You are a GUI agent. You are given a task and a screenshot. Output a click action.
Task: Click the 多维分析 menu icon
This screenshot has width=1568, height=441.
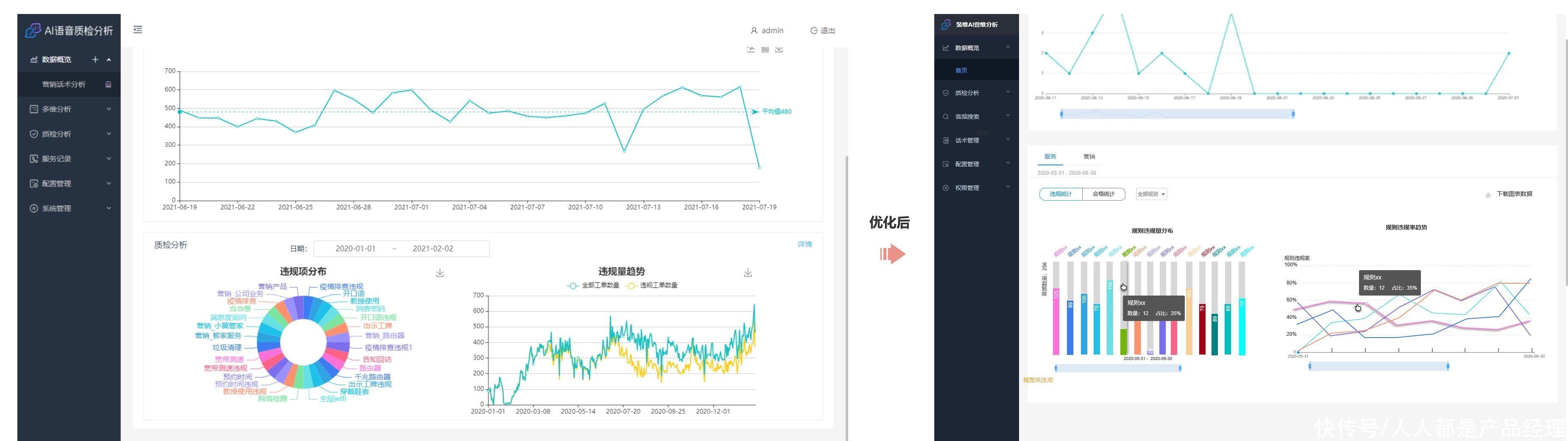pyautogui.click(x=33, y=109)
